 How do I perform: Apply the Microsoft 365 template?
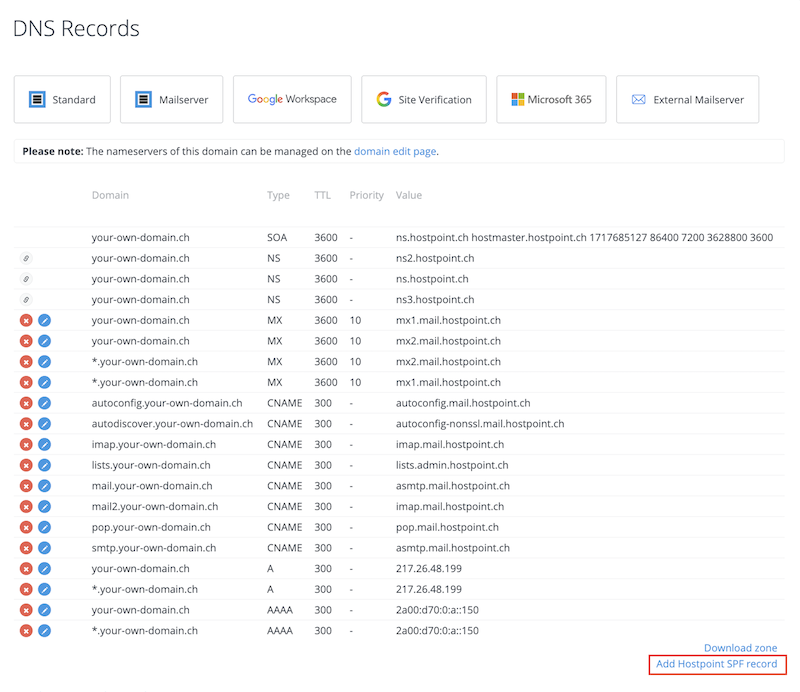coord(552,100)
